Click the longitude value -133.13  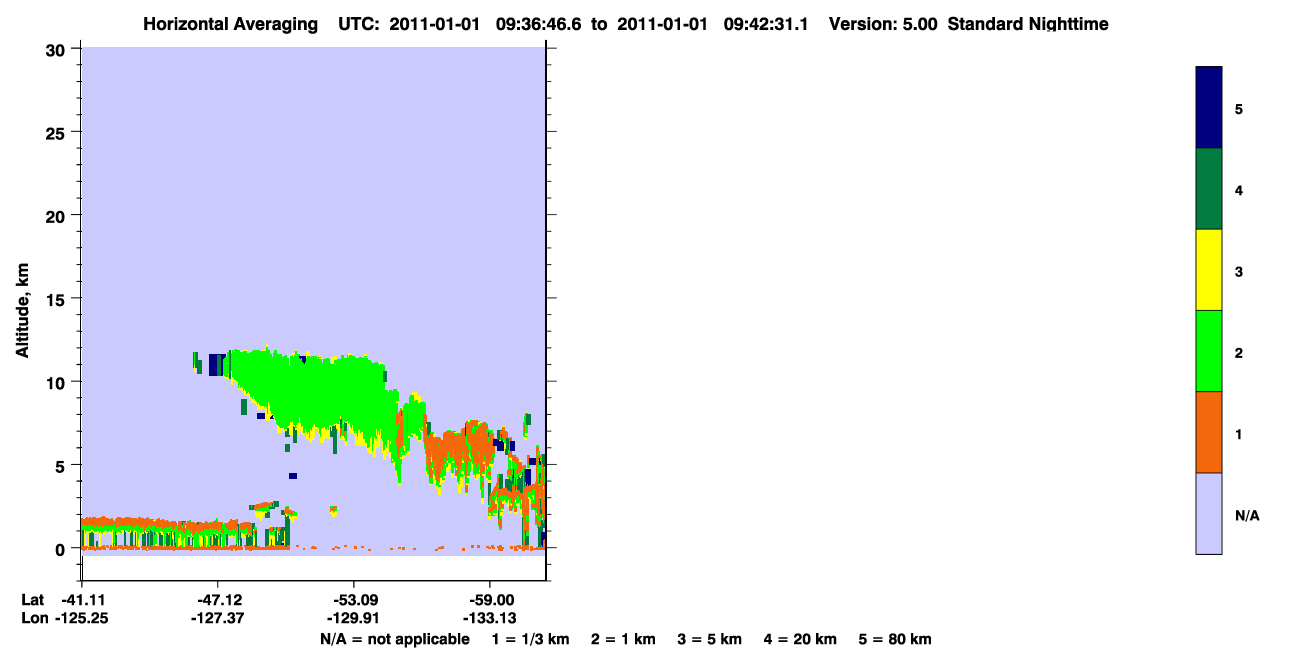[x=489, y=619]
